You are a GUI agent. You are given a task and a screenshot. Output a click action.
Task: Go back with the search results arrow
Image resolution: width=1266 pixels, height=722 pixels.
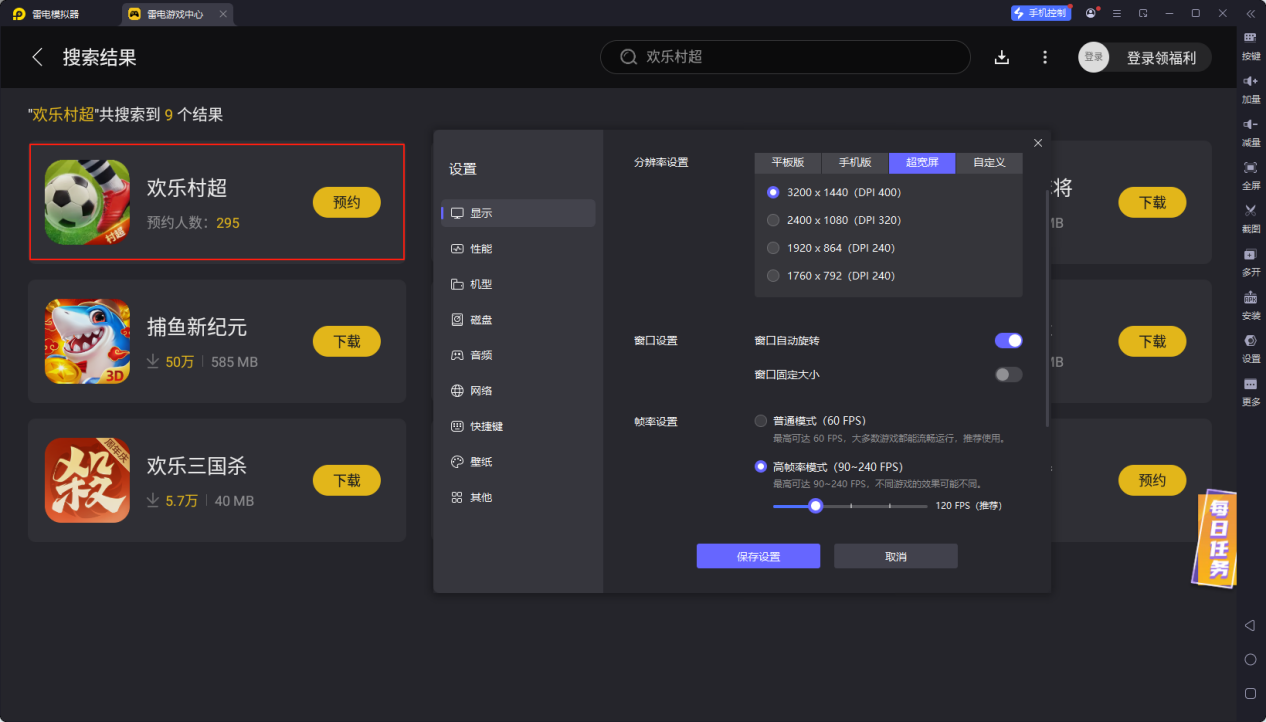click(x=38, y=57)
